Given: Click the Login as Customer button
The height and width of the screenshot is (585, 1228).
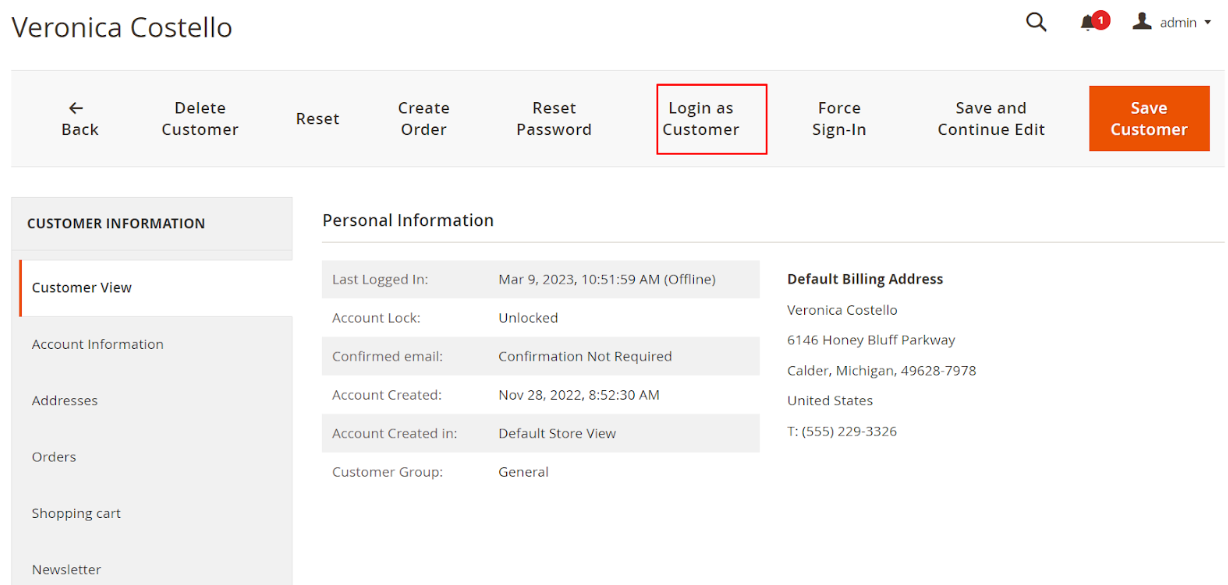Looking at the screenshot, I should [711, 119].
